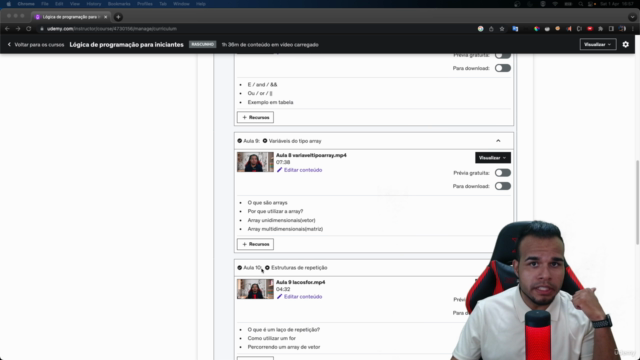Click the Apple menu icon
640x360 pixels.
pos(9,4)
